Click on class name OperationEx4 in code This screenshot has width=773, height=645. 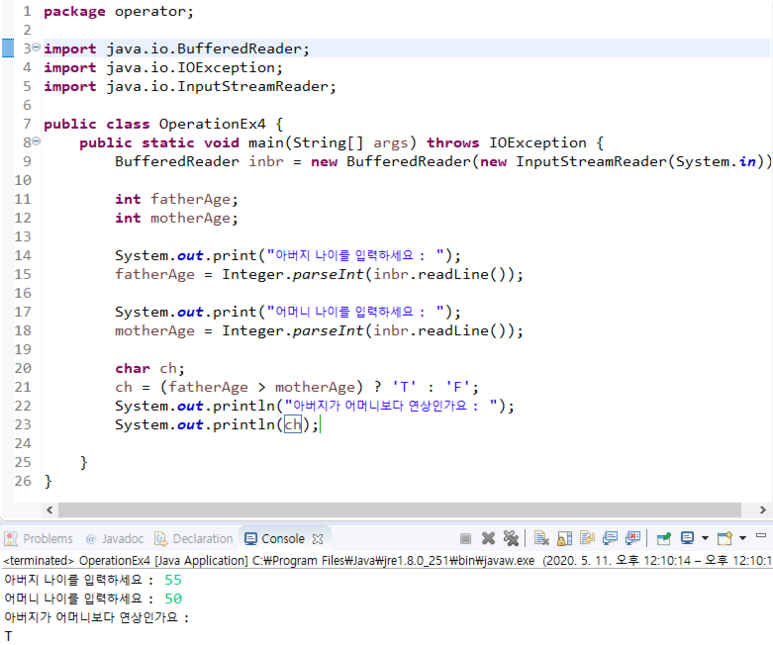pyautogui.click(x=212, y=124)
